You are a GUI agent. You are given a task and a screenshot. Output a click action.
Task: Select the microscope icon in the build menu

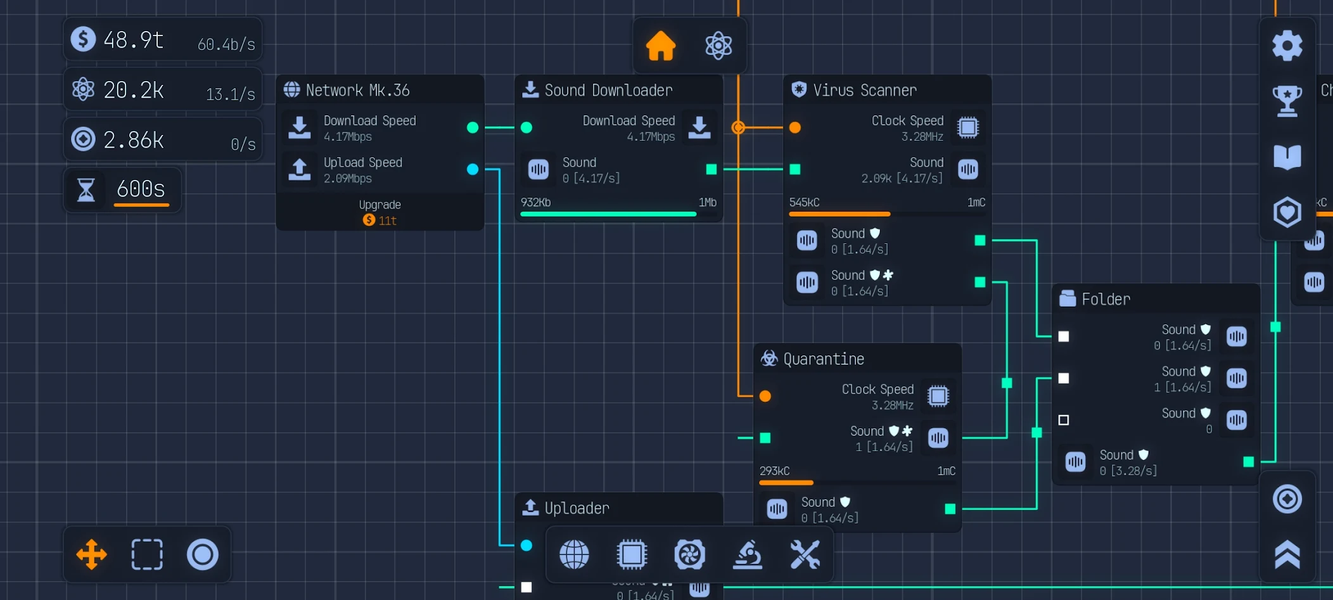[x=747, y=554]
